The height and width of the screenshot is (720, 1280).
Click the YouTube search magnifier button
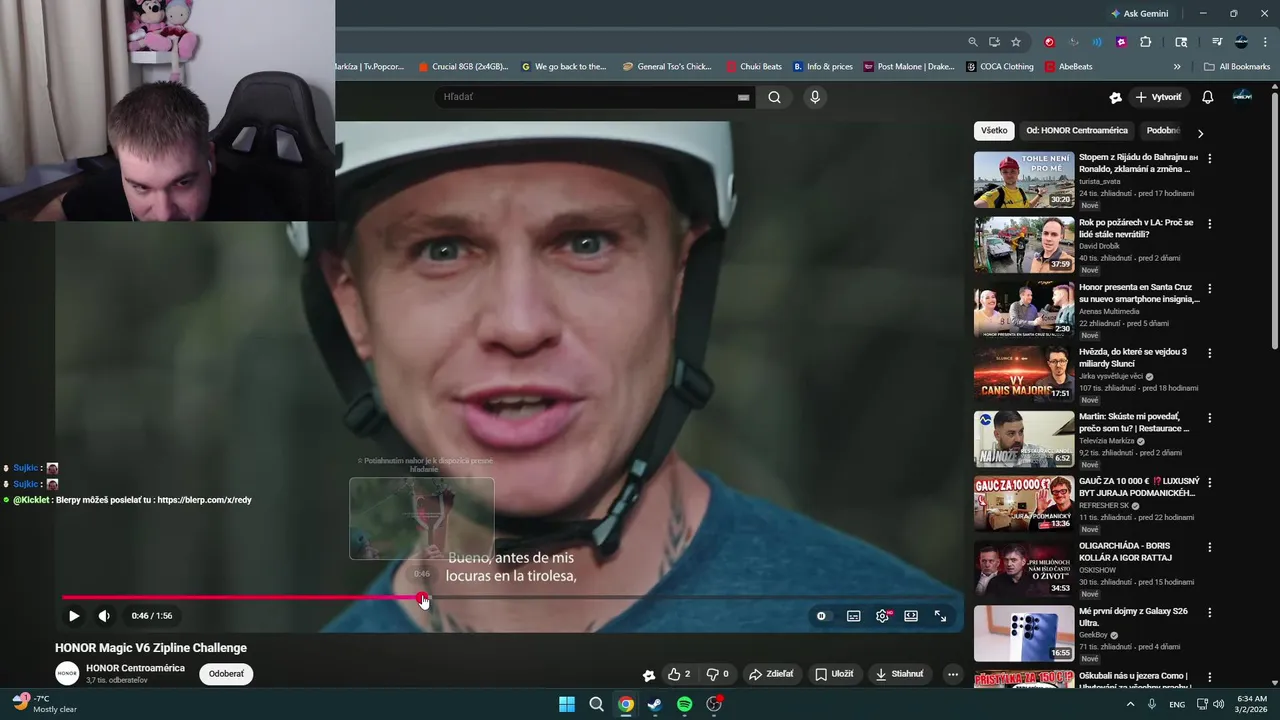click(775, 97)
